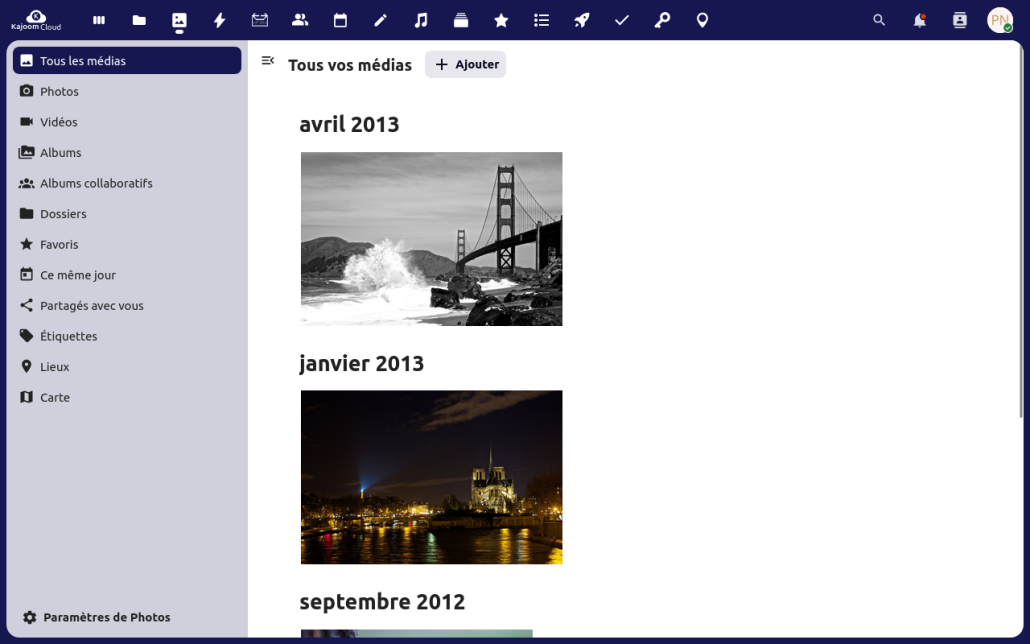Viewport: 1030px width, 644px height.
Task: Open the Albums collaboratifs section
Action: click(95, 183)
